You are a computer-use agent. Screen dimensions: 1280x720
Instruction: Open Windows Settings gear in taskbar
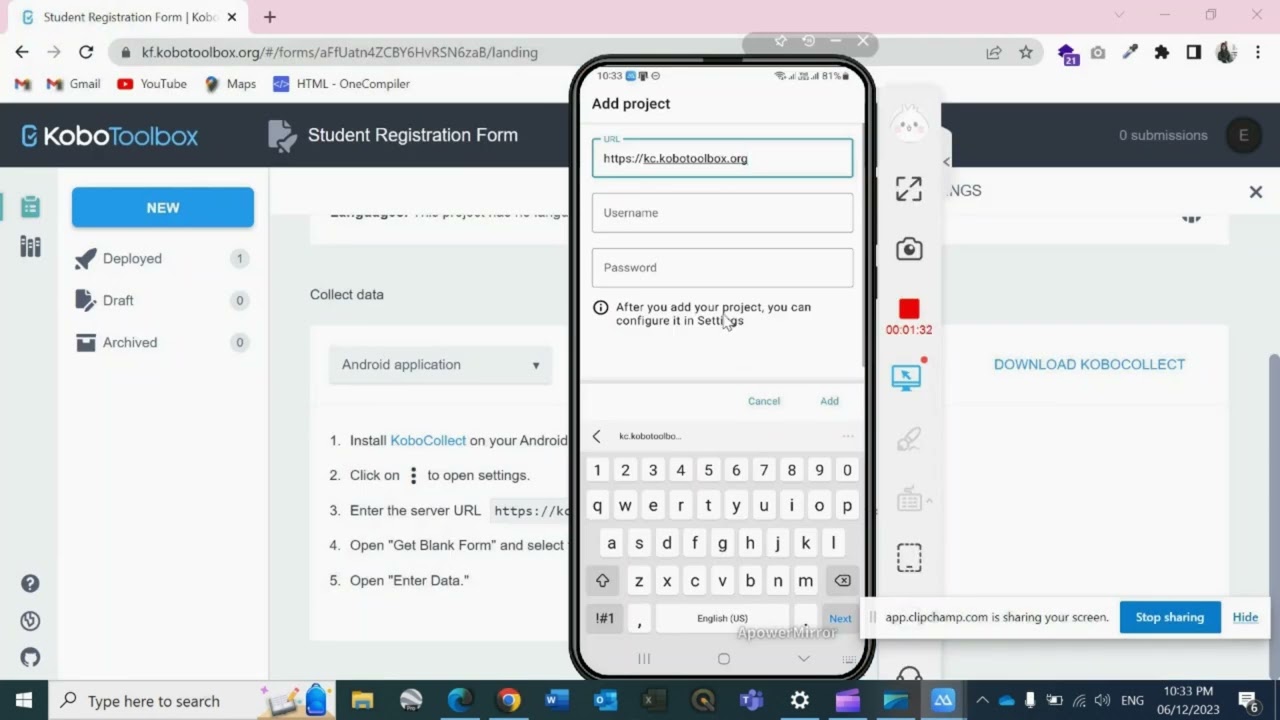tap(799, 700)
